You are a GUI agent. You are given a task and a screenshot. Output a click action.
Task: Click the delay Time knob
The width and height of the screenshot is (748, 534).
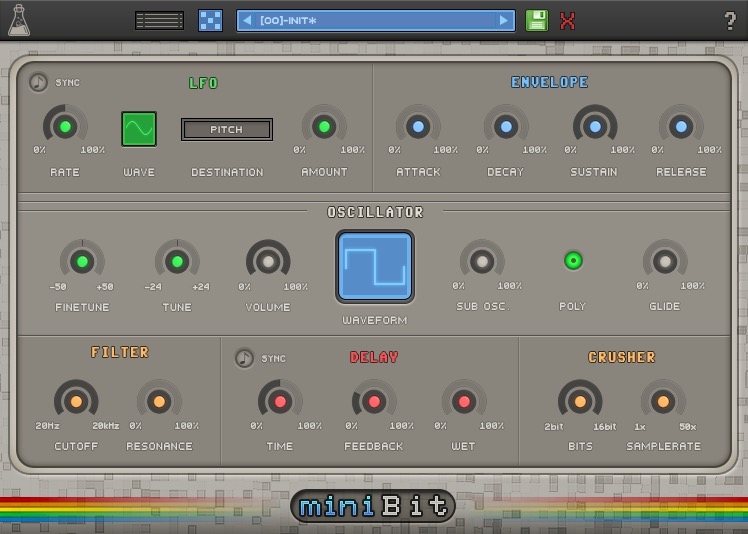tap(280, 401)
